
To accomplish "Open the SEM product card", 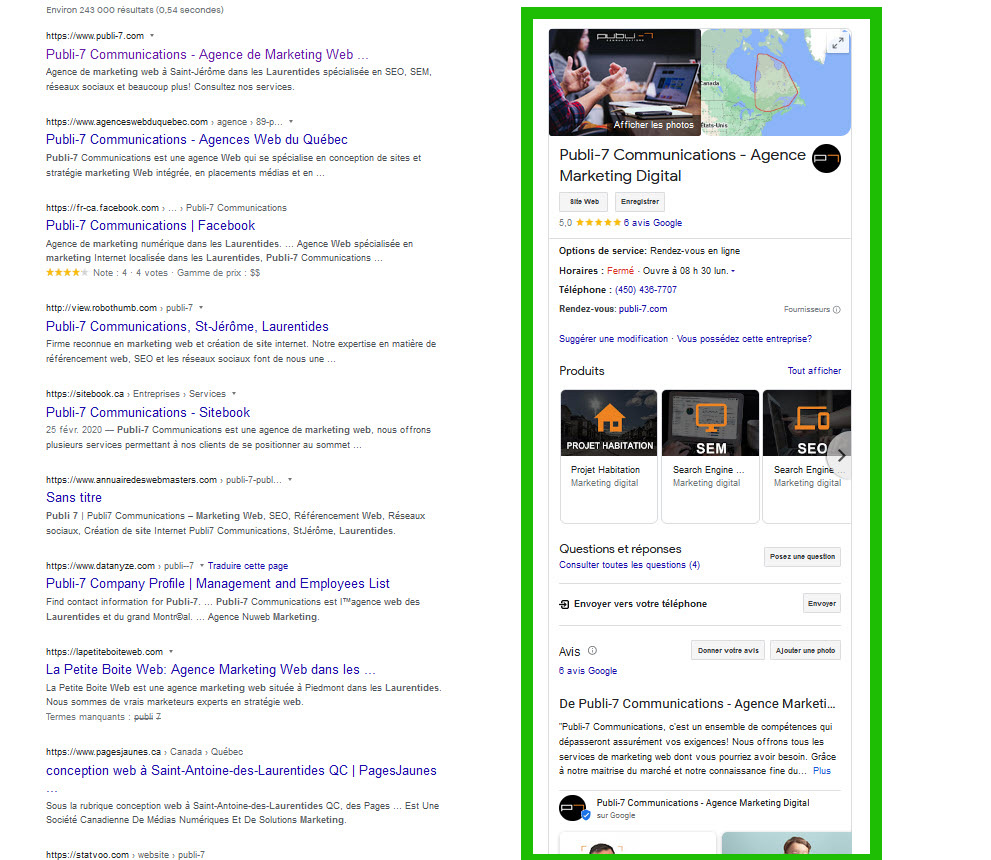I will (x=710, y=456).
